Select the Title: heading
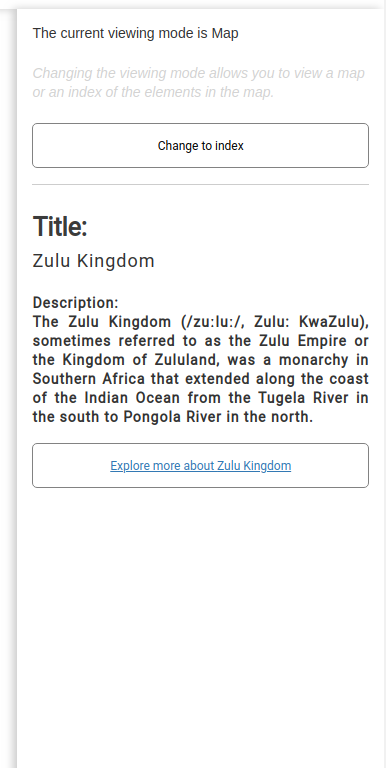 tap(60, 226)
